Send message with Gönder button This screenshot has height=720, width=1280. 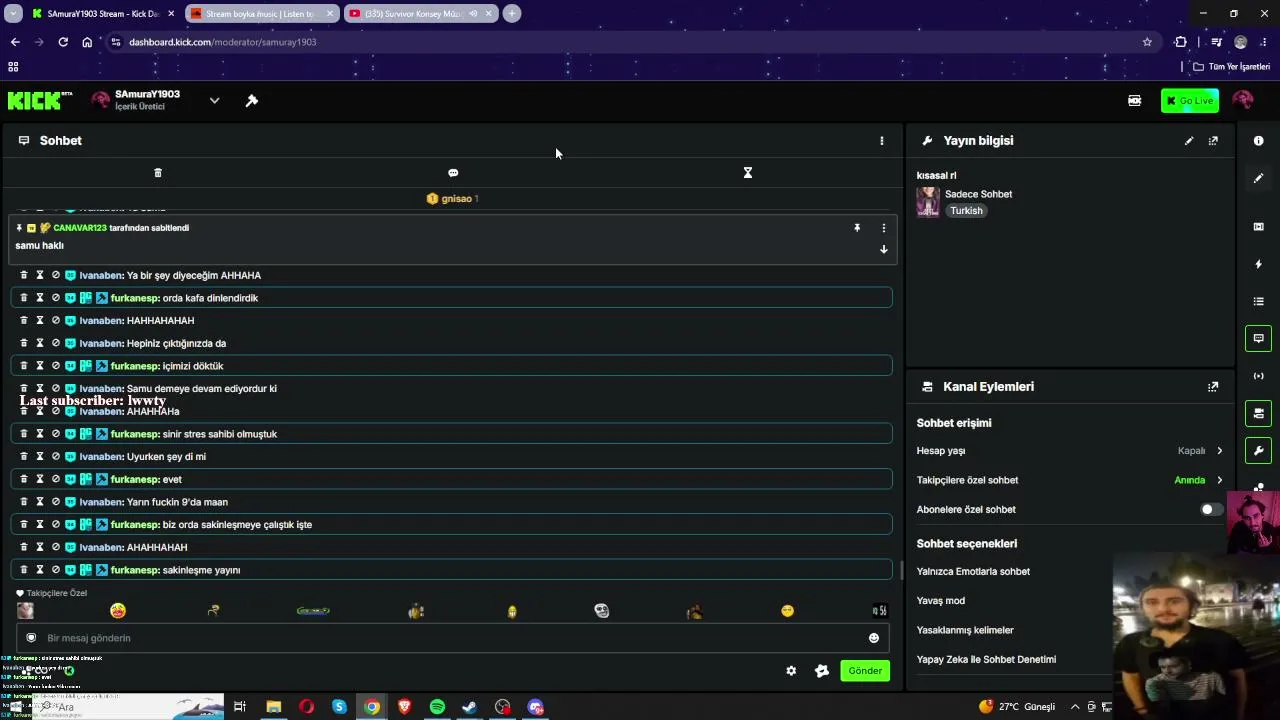(865, 671)
